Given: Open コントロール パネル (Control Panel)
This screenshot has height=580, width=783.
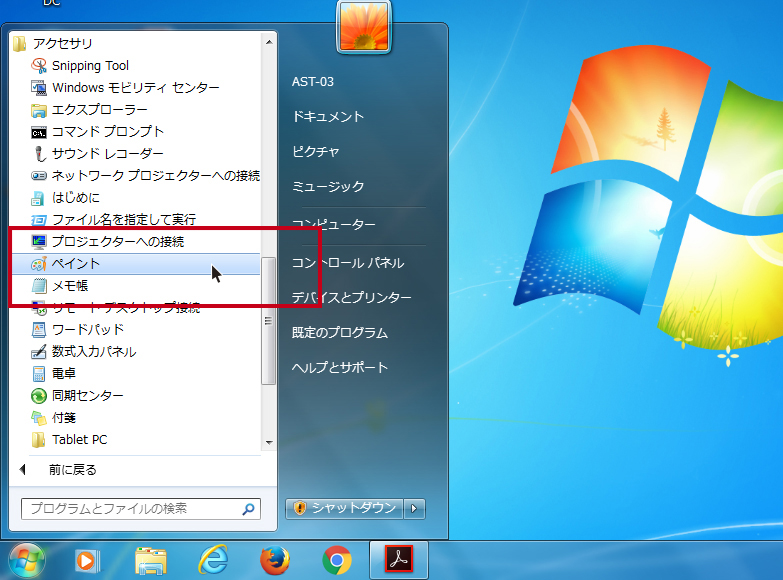Looking at the screenshot, I should pyautogui.click(x=347, y=263).
